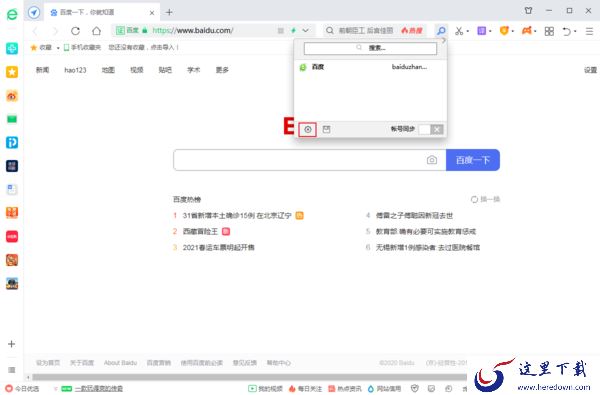Open 今日优选 in status bar
The height and width of the screenshot is (395, 600).
point(22,389)
